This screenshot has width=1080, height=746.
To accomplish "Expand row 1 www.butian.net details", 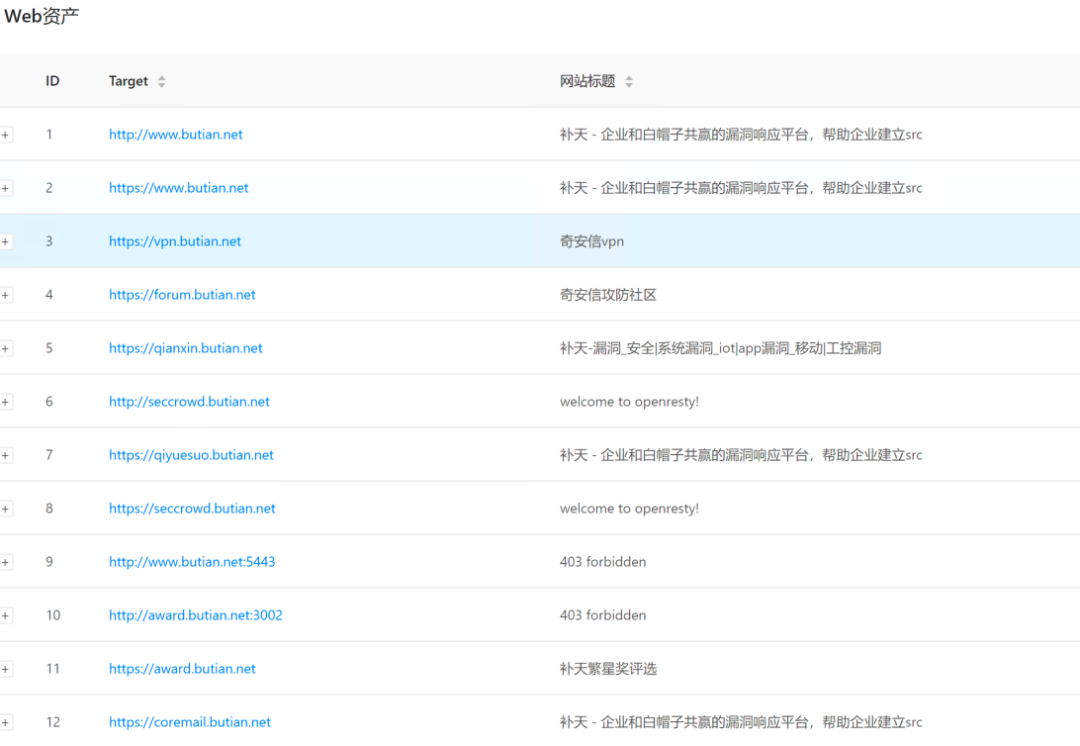I will [6, 135].
